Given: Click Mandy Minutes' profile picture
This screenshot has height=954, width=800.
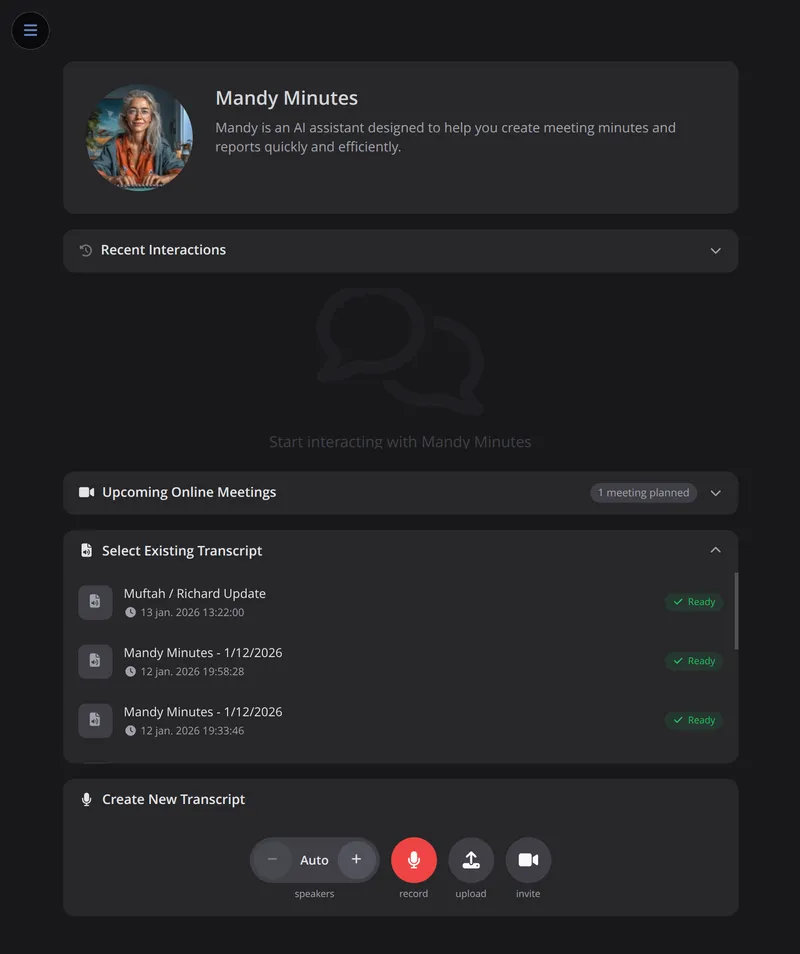Looking at the screenshot, I should (139, 138).
